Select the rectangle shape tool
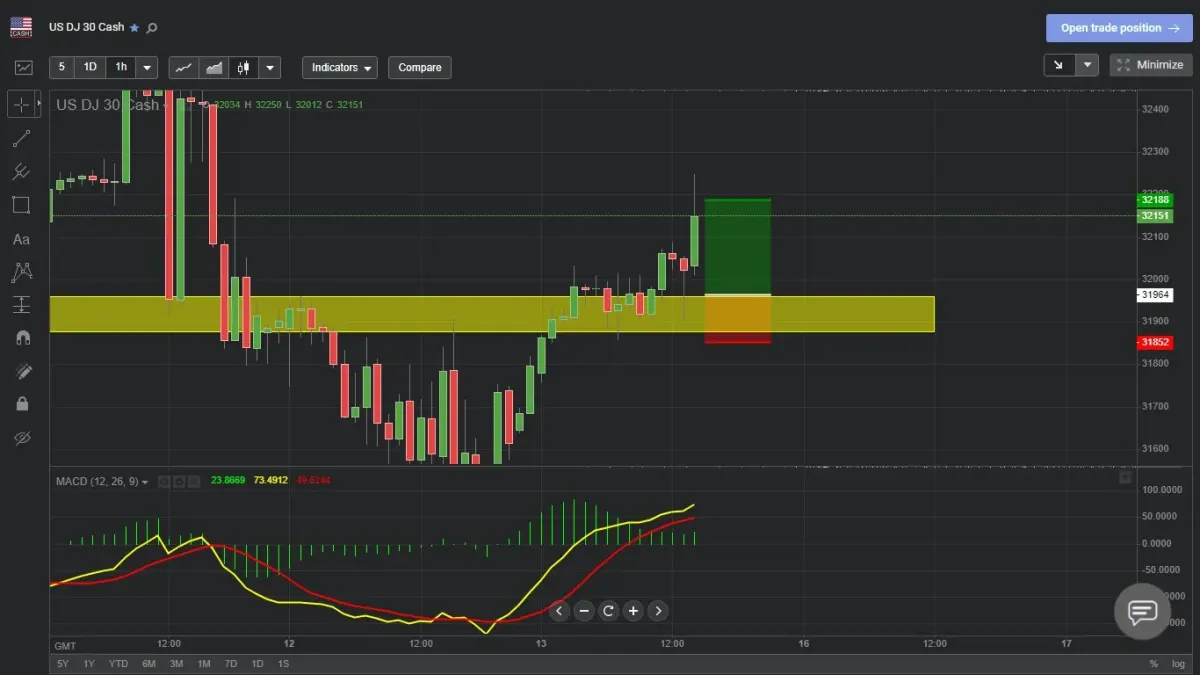The image size is (1200, 675). tap(22, 205)
